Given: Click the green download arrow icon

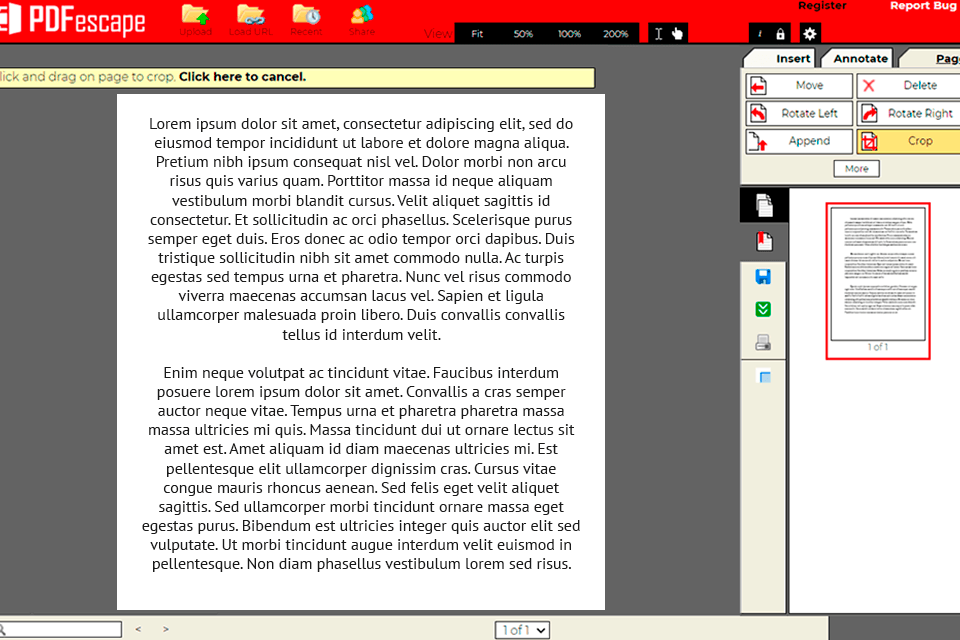Looking at the screenshot, I should [763, 310].
